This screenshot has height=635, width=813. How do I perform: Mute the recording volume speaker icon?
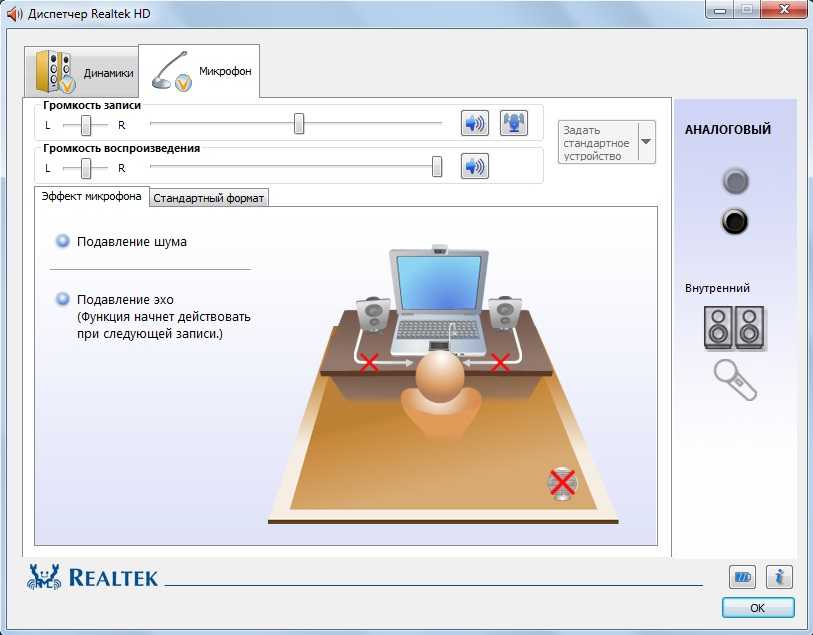[474, 123]
